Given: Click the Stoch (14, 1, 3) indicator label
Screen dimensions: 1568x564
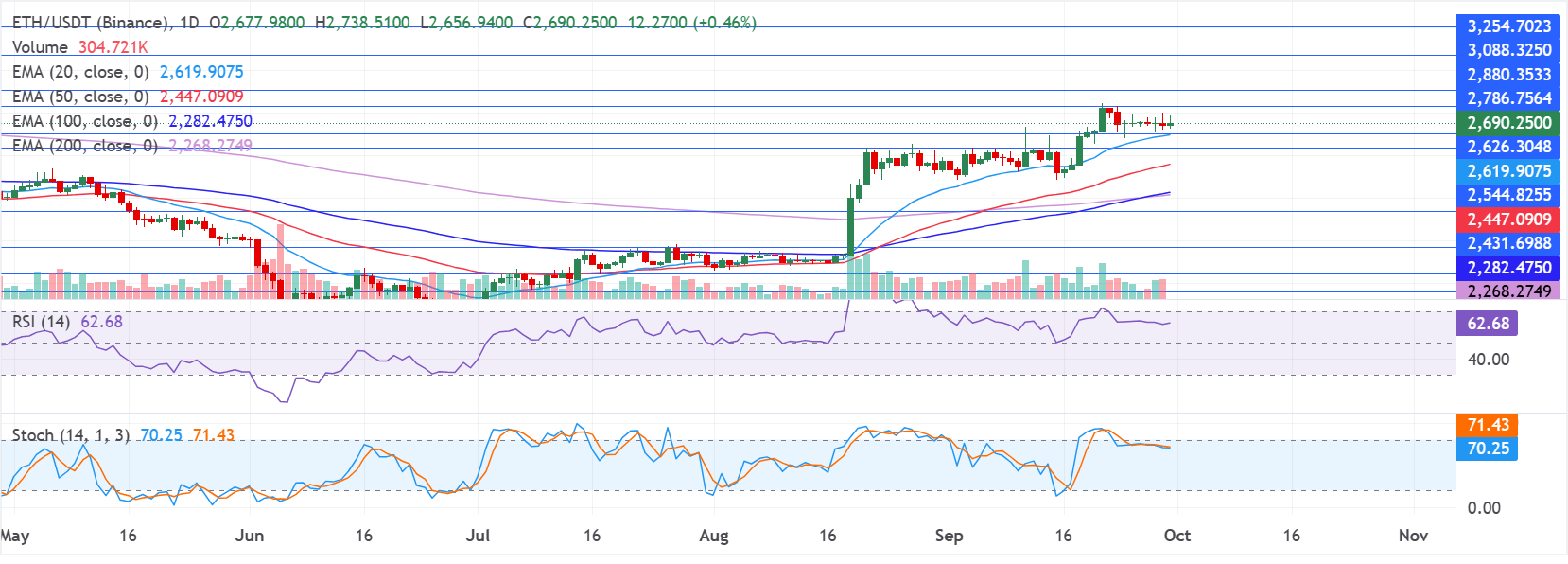Looking at the screenshot, I should tap(71, 434).
